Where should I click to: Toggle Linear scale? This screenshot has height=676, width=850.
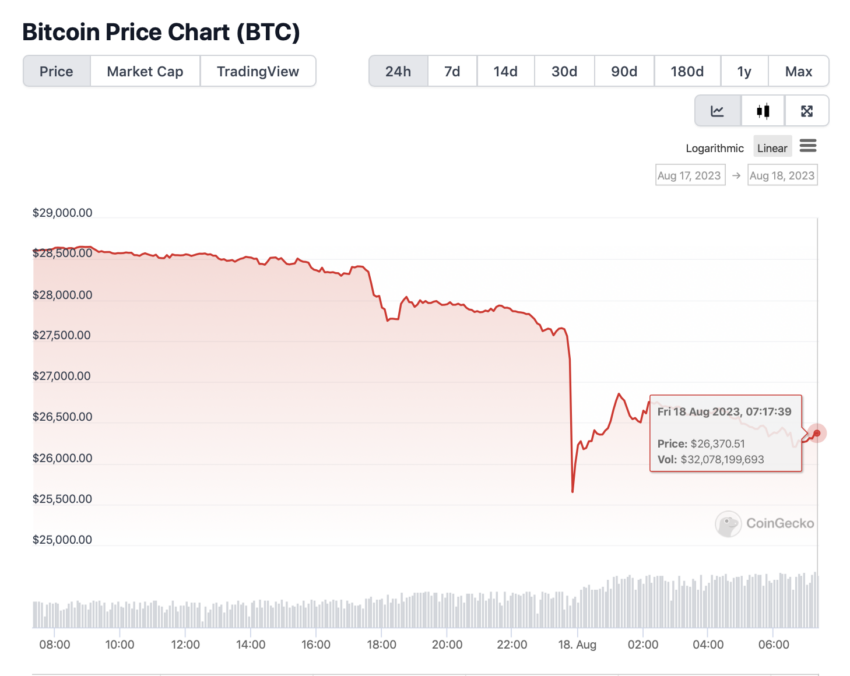(772, 147)
